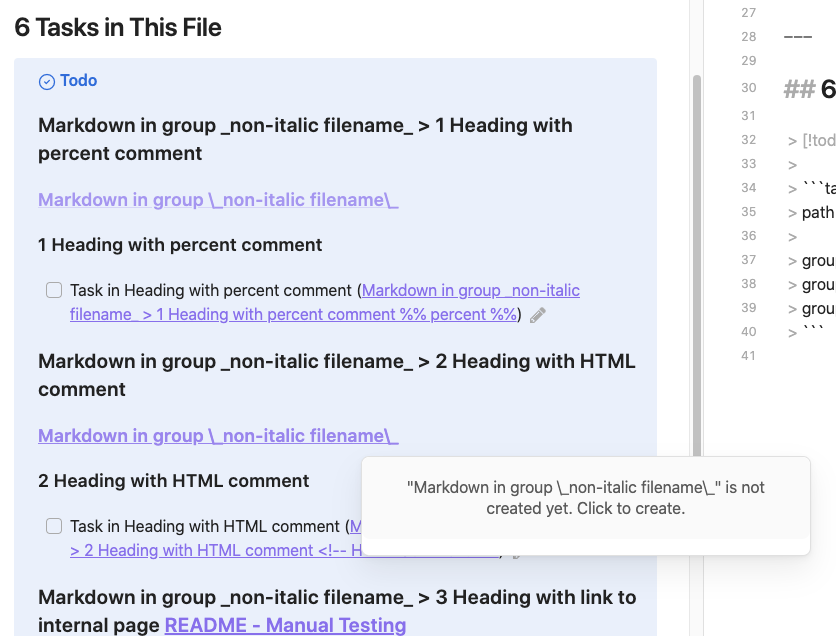Click the circled checkmark icon beside "Todo"
Image resolution: width=836 pixels, height=636 pixels.
[45, 80]
